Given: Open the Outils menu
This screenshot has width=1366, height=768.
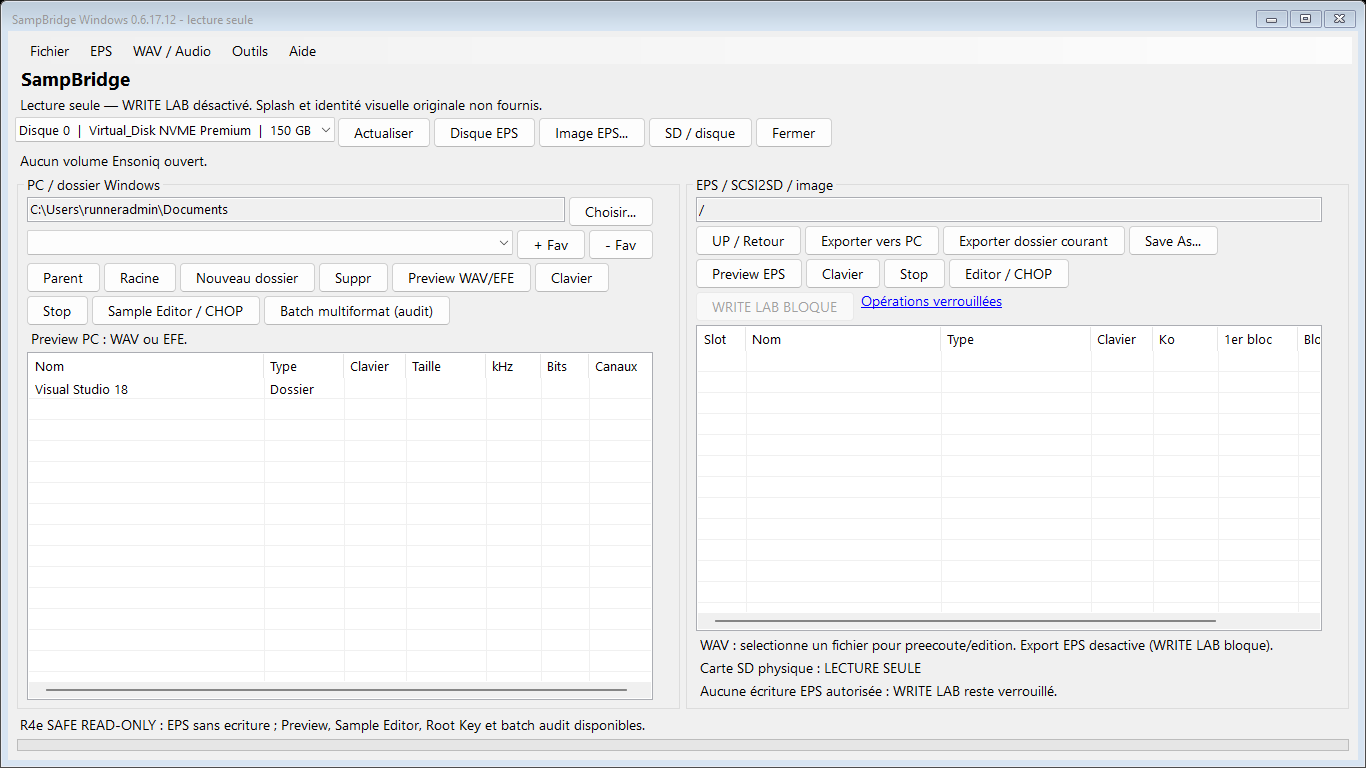Looking at the screenshot, I should (x=250, y=51).
